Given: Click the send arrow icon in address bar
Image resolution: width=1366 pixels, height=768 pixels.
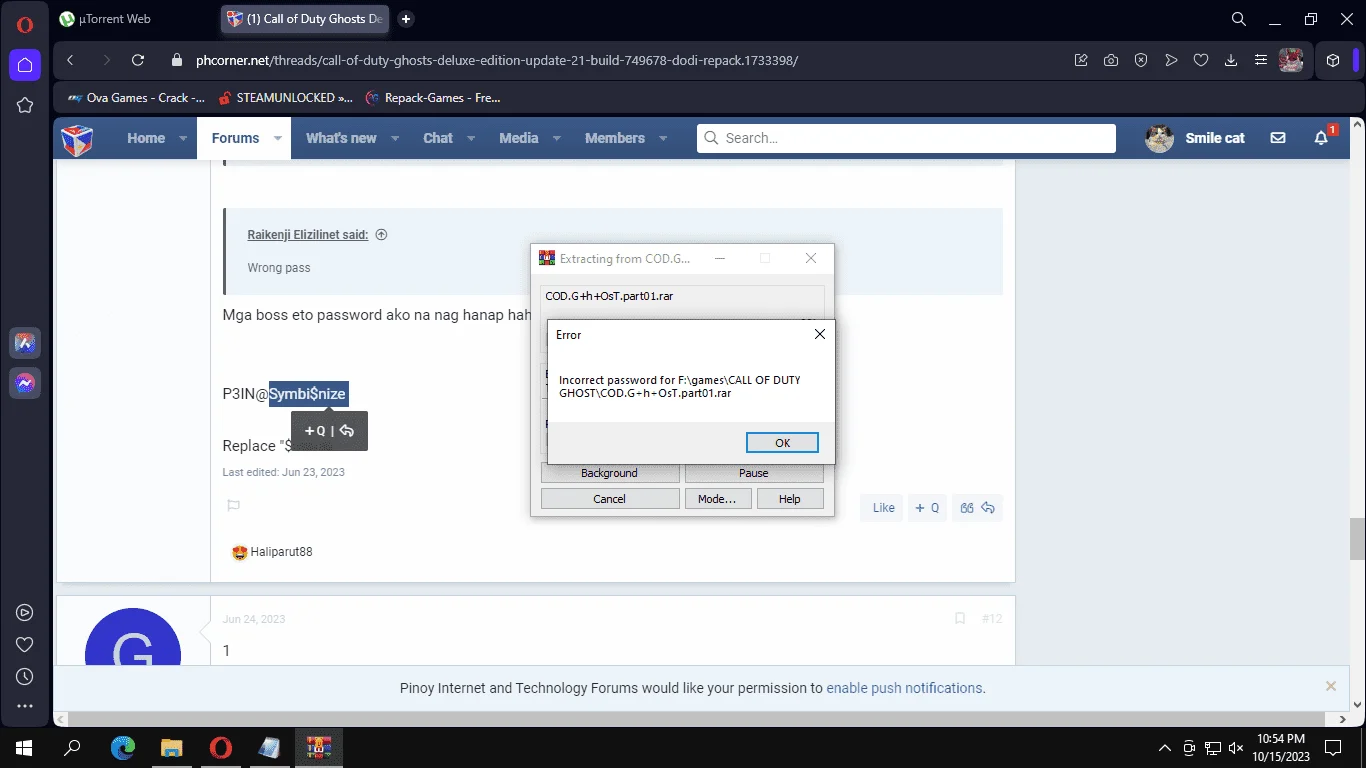Looking at the screenshot, I should [1171, 60].
